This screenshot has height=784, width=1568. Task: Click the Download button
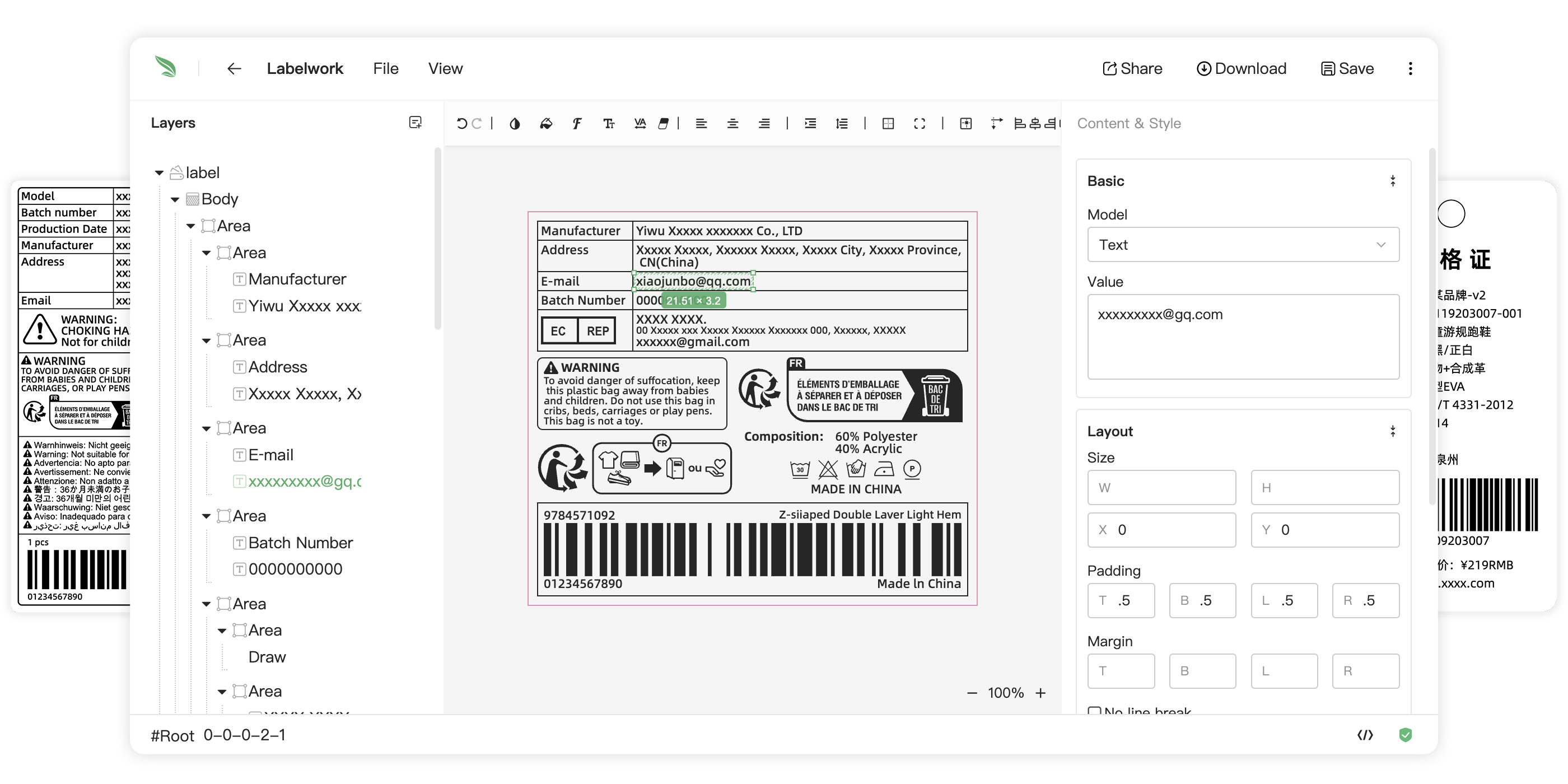coord(1241,69)
